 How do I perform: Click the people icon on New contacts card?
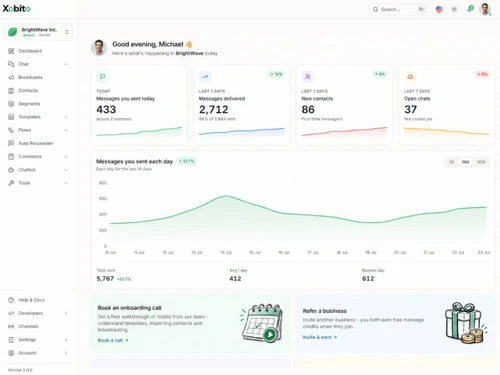(x=308, y=77)
